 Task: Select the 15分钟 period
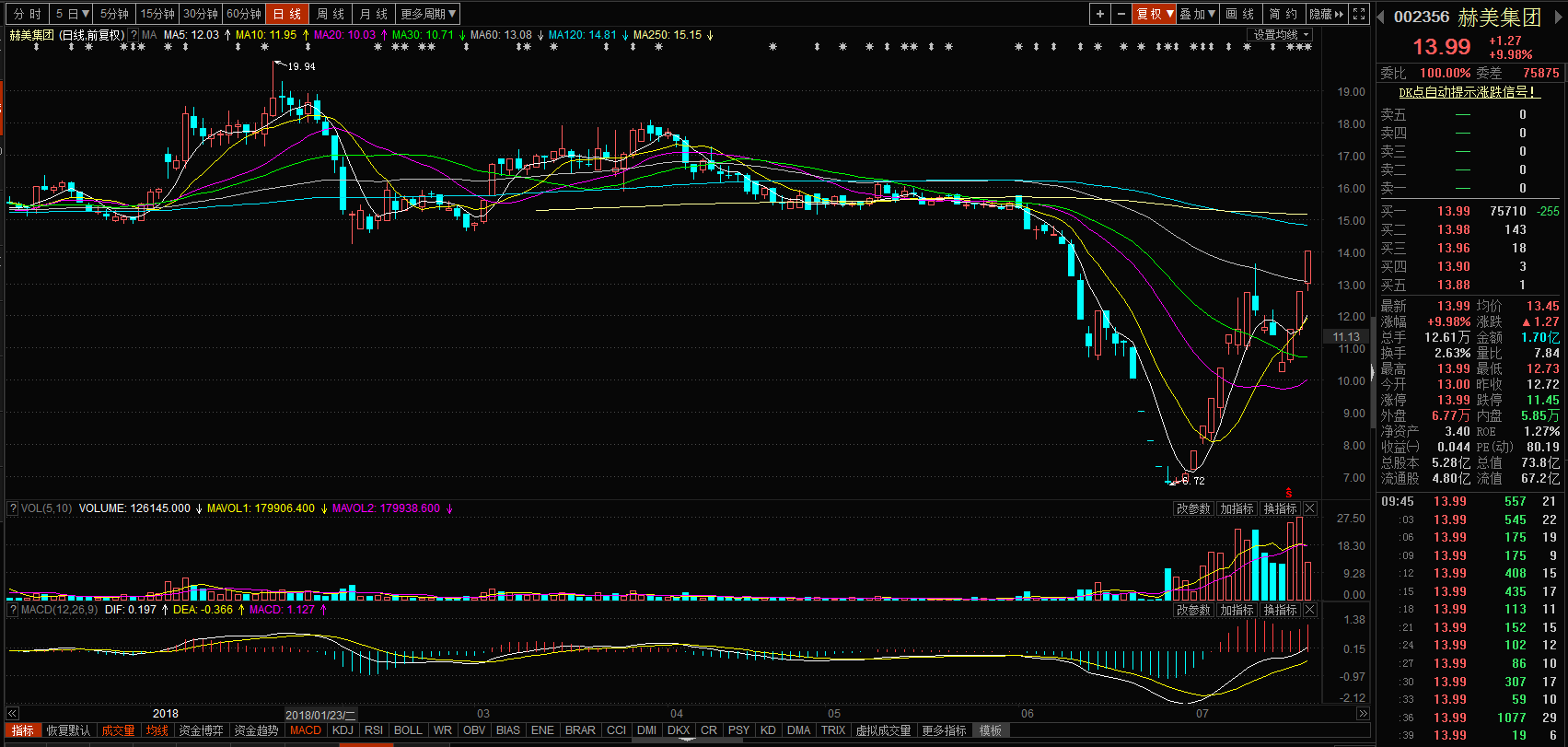[157, 14]
